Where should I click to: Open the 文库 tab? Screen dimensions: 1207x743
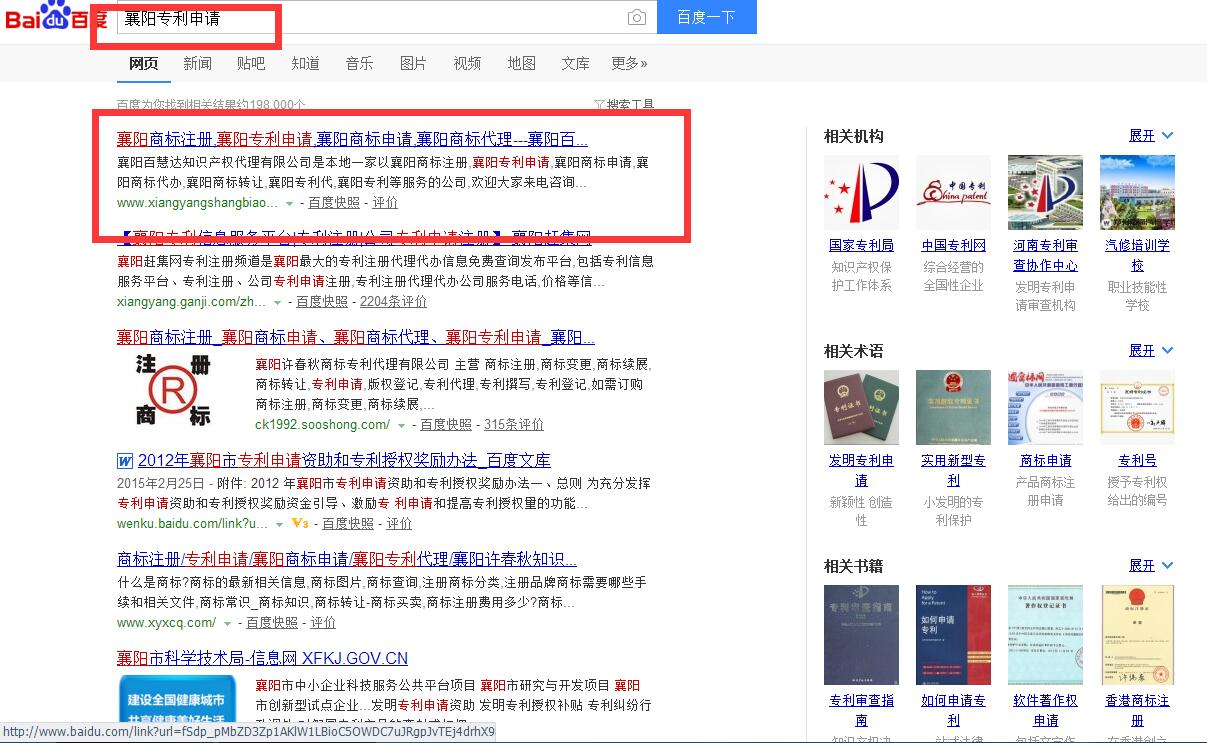click(575, 63)
